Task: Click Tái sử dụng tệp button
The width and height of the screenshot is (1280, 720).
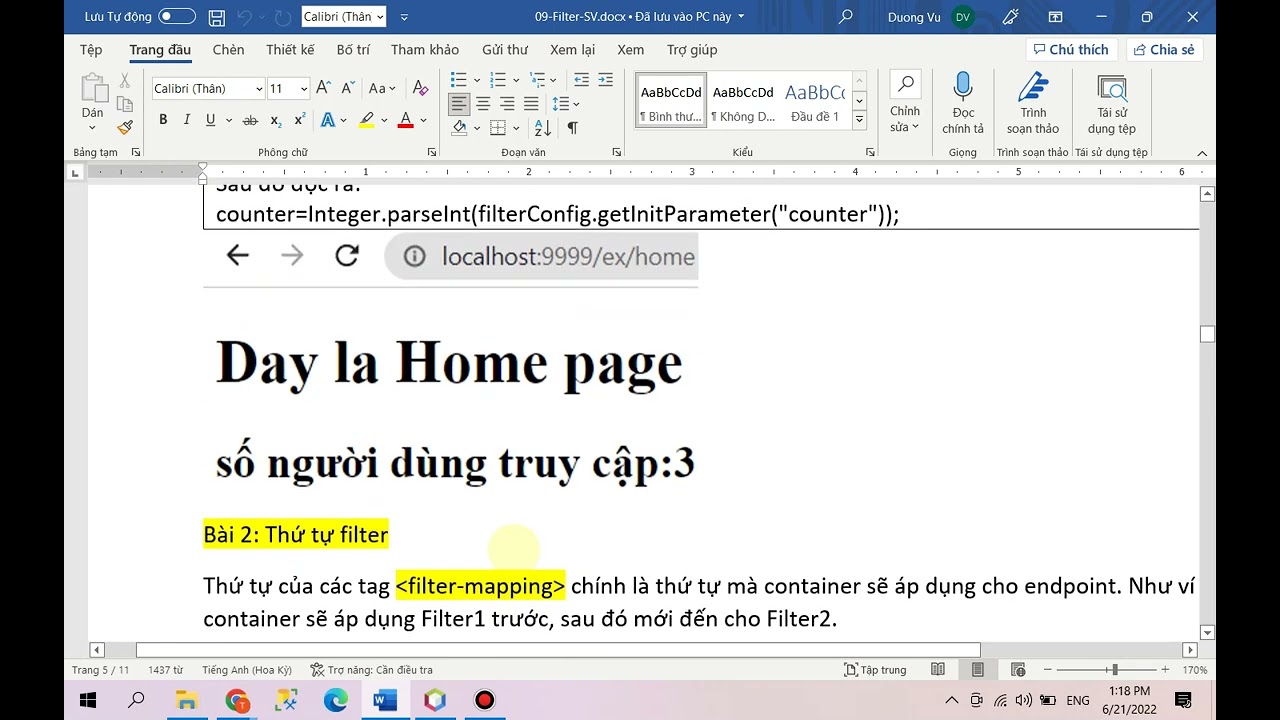Action: 1112,103
